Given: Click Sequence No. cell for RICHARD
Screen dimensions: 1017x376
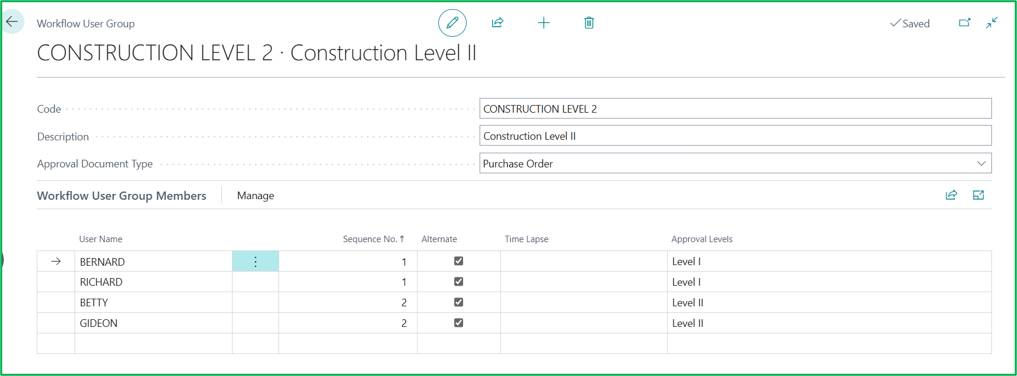Looking at the screenshot, I should (348, 283).
